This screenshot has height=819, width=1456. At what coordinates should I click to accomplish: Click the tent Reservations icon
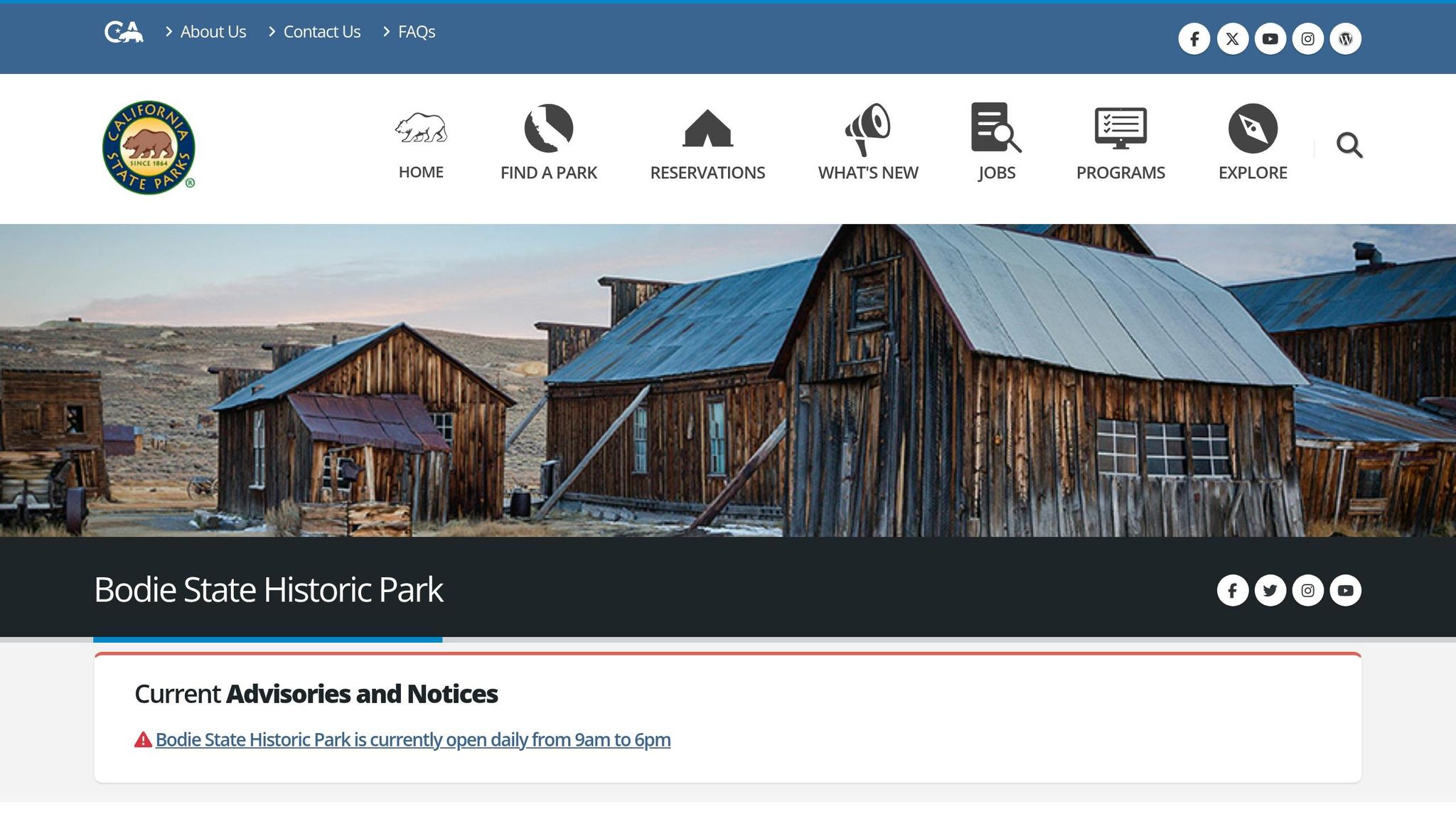point(707,128)
